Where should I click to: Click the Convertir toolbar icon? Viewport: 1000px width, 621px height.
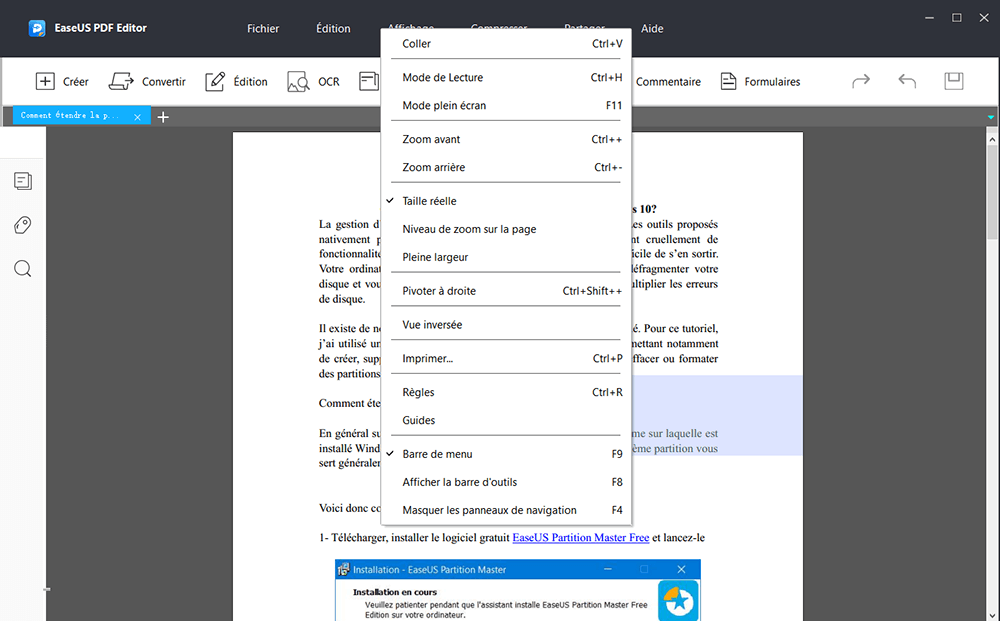(x=121, y=82)
